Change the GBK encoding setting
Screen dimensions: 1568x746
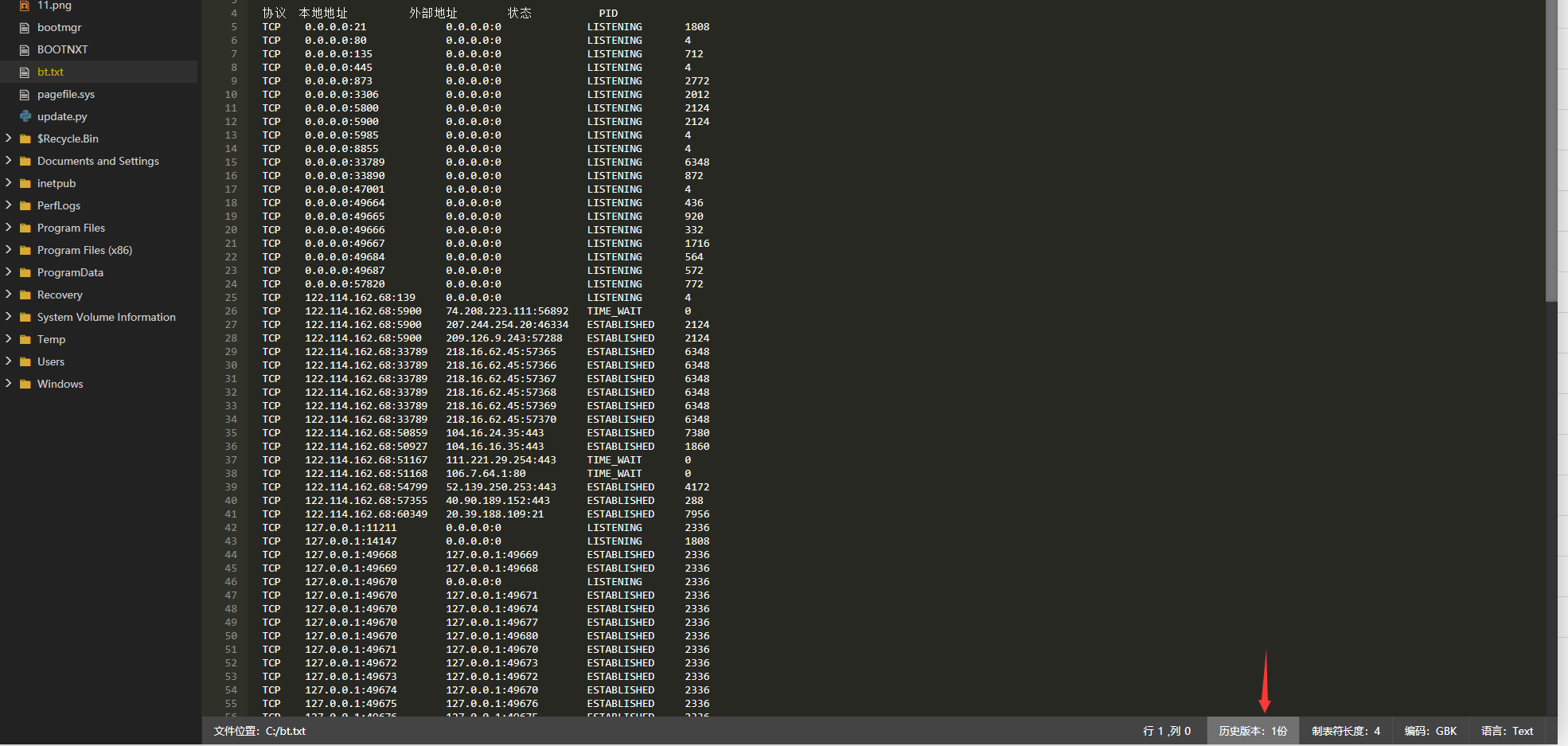coord(1430,731)
